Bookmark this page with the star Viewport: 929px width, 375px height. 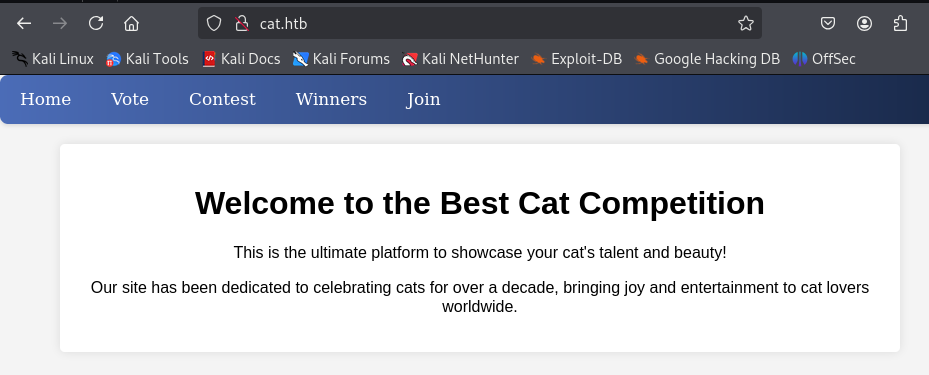coord(745,23)
